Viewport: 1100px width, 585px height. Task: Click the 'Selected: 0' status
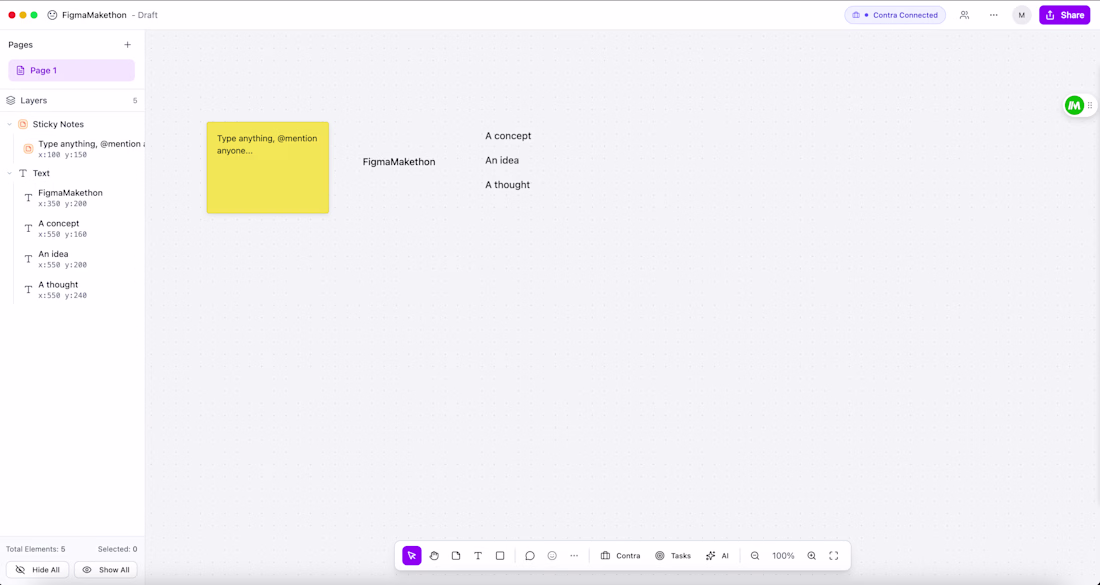click(118, 549)
